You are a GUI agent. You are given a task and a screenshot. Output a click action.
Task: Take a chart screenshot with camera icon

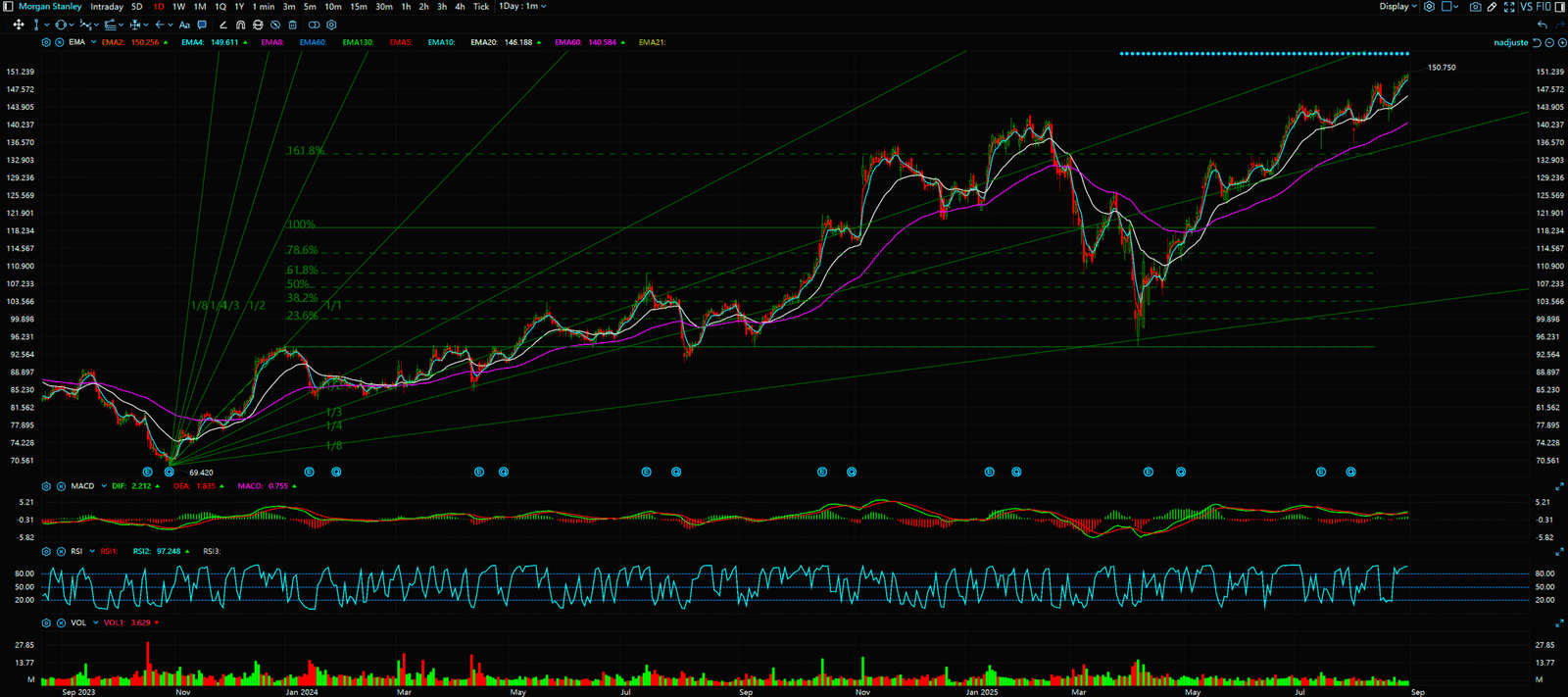[1475, 7]
